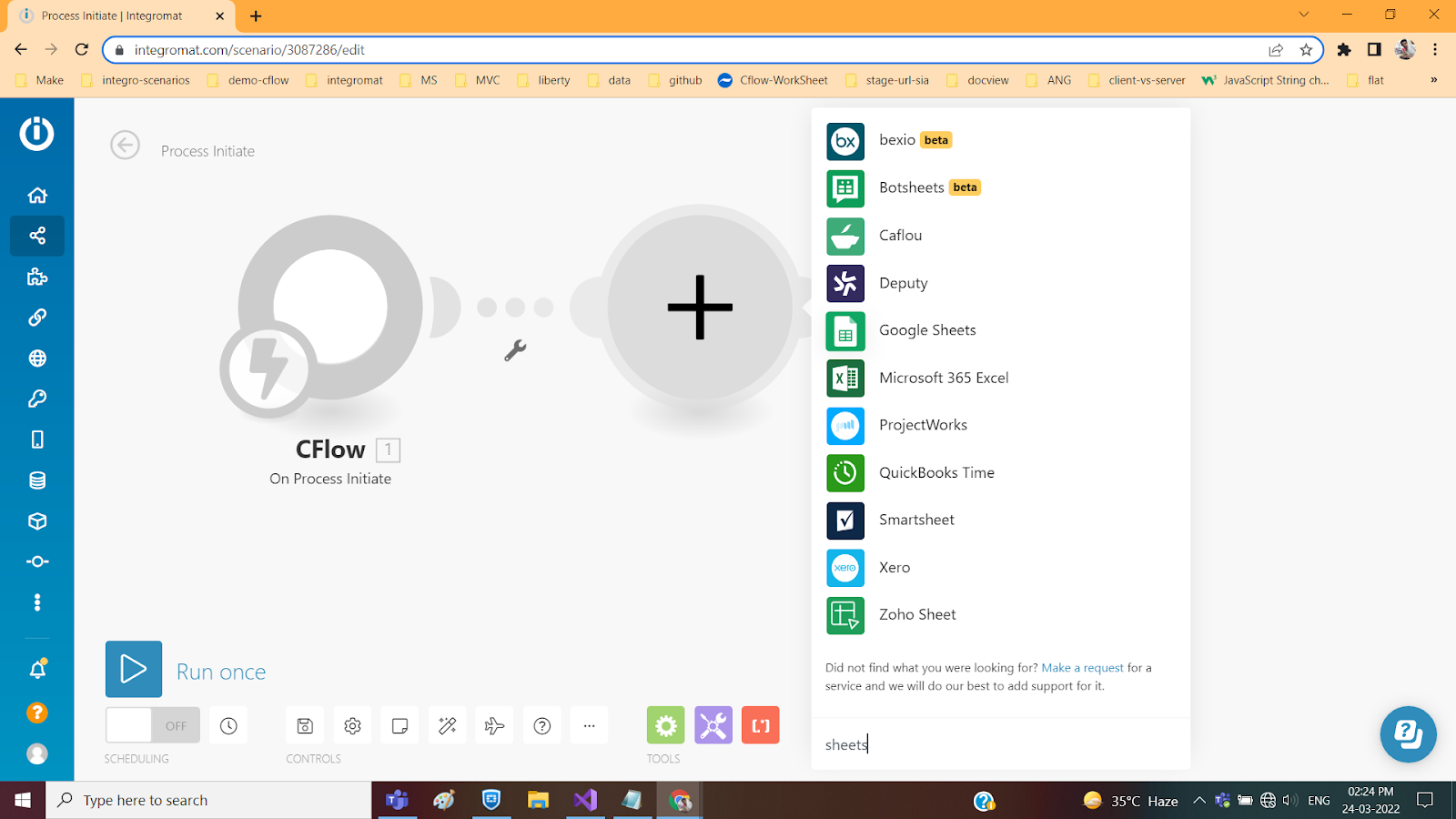Open schedule settings clock icon

click(228, 725)
